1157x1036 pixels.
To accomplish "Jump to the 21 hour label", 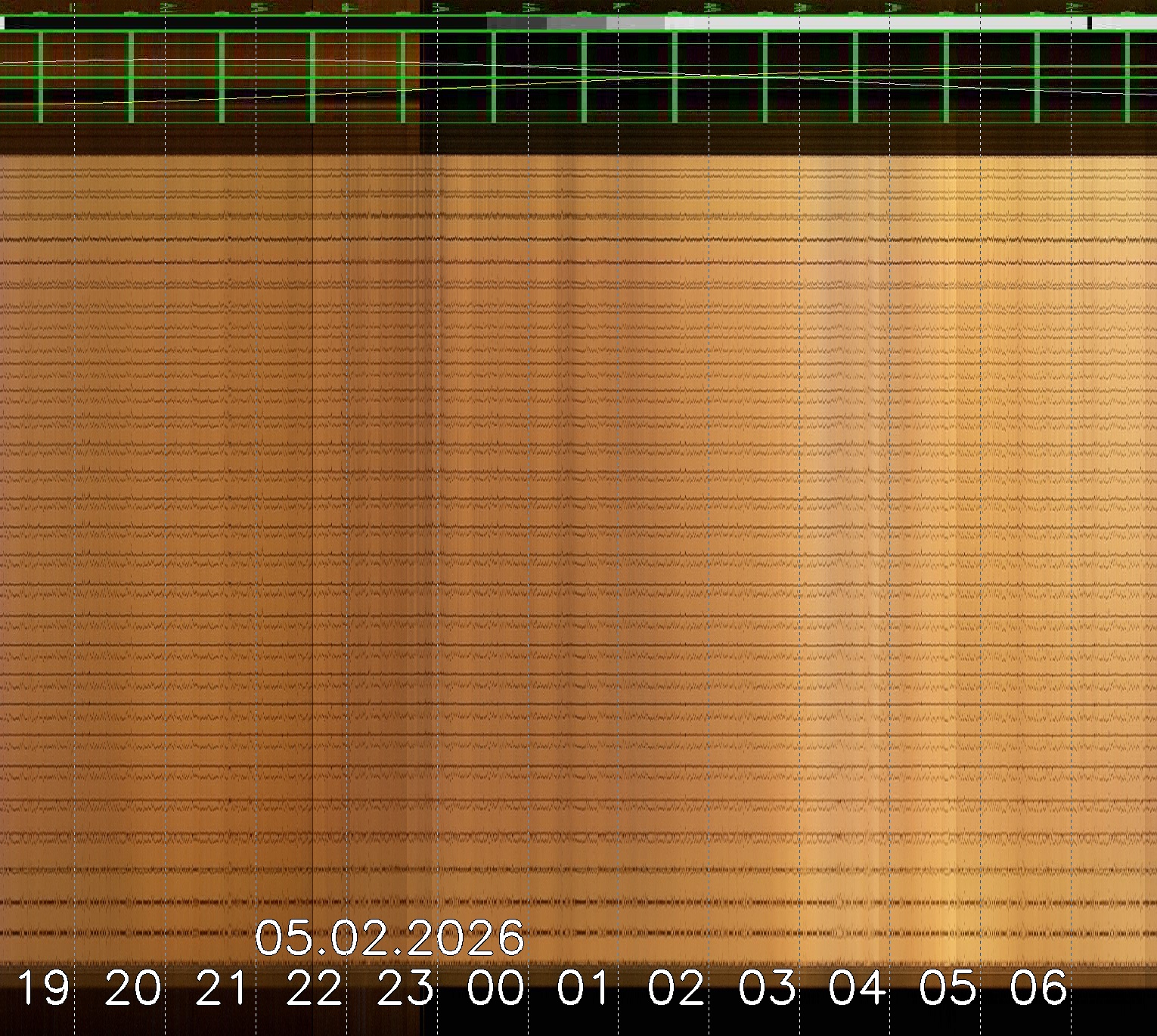I will click(222, 988).
